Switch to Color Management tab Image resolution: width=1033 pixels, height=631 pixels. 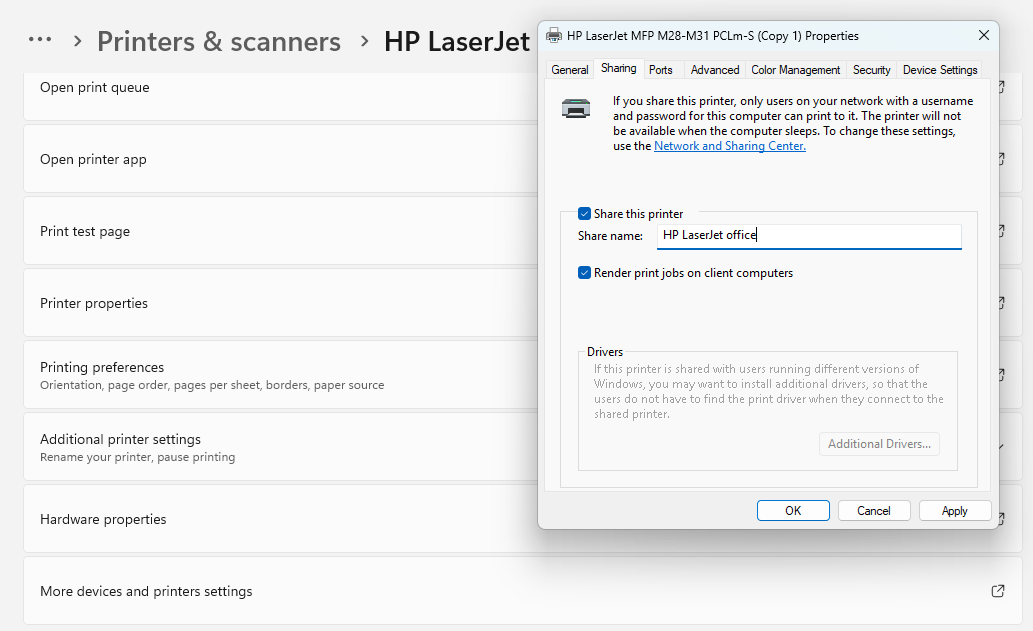796,70
